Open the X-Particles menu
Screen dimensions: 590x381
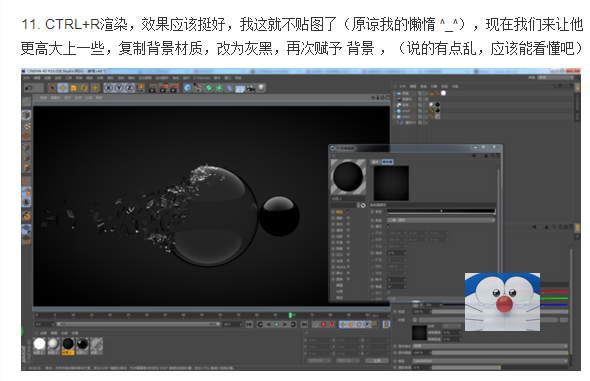pyautogui.click(x=202, y=78)
